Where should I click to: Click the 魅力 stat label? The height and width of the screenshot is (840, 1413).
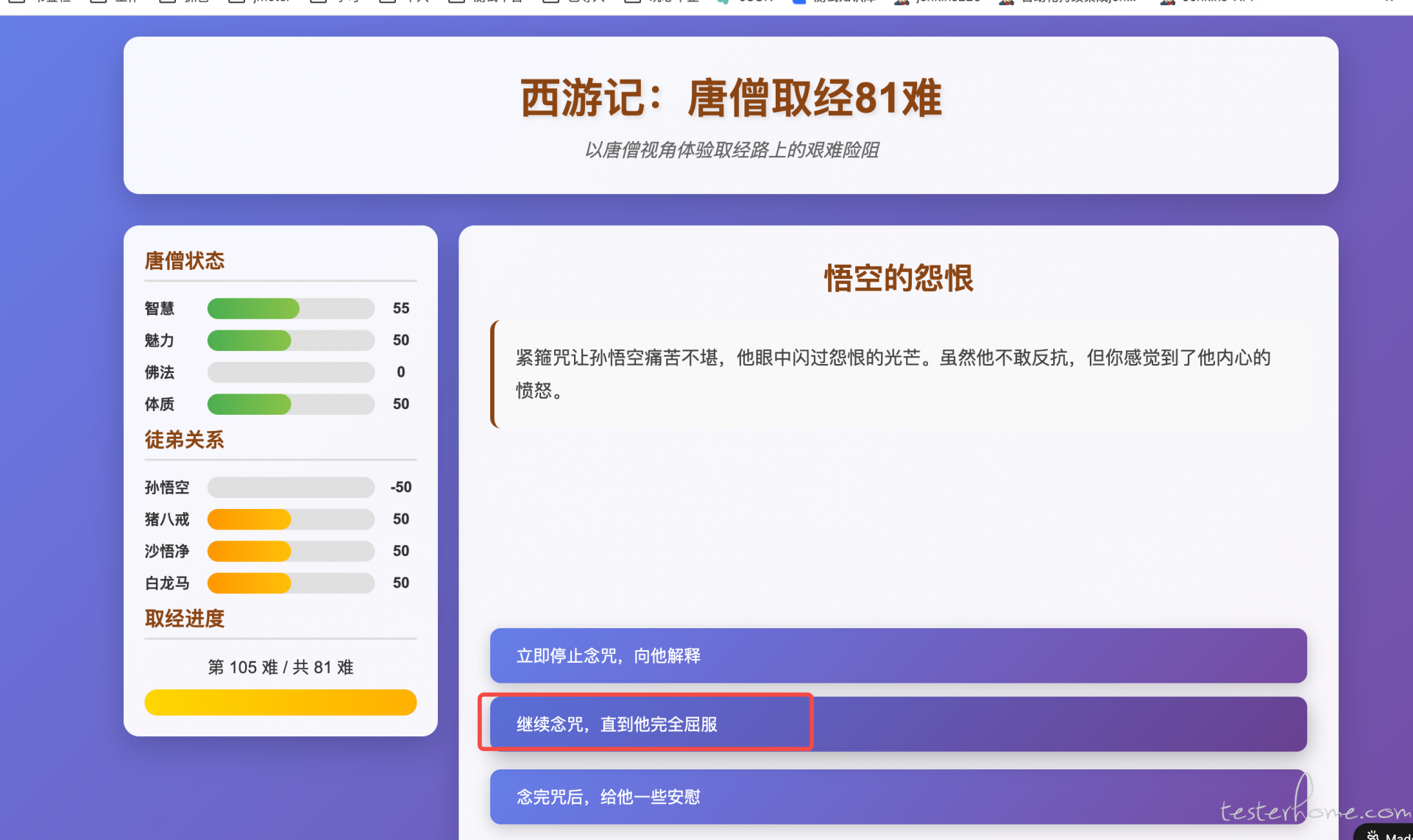[x=160, y=340]
